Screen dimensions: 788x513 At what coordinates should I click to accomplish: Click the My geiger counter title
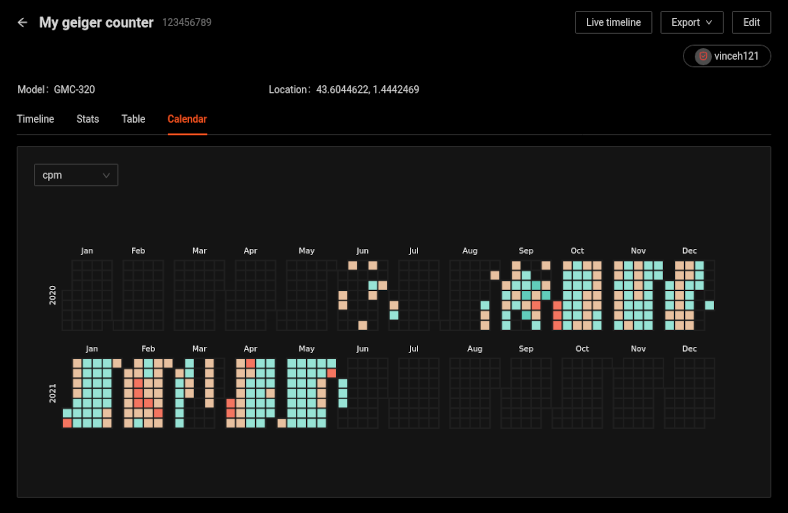pyautogui.click(x=96, y=23)
